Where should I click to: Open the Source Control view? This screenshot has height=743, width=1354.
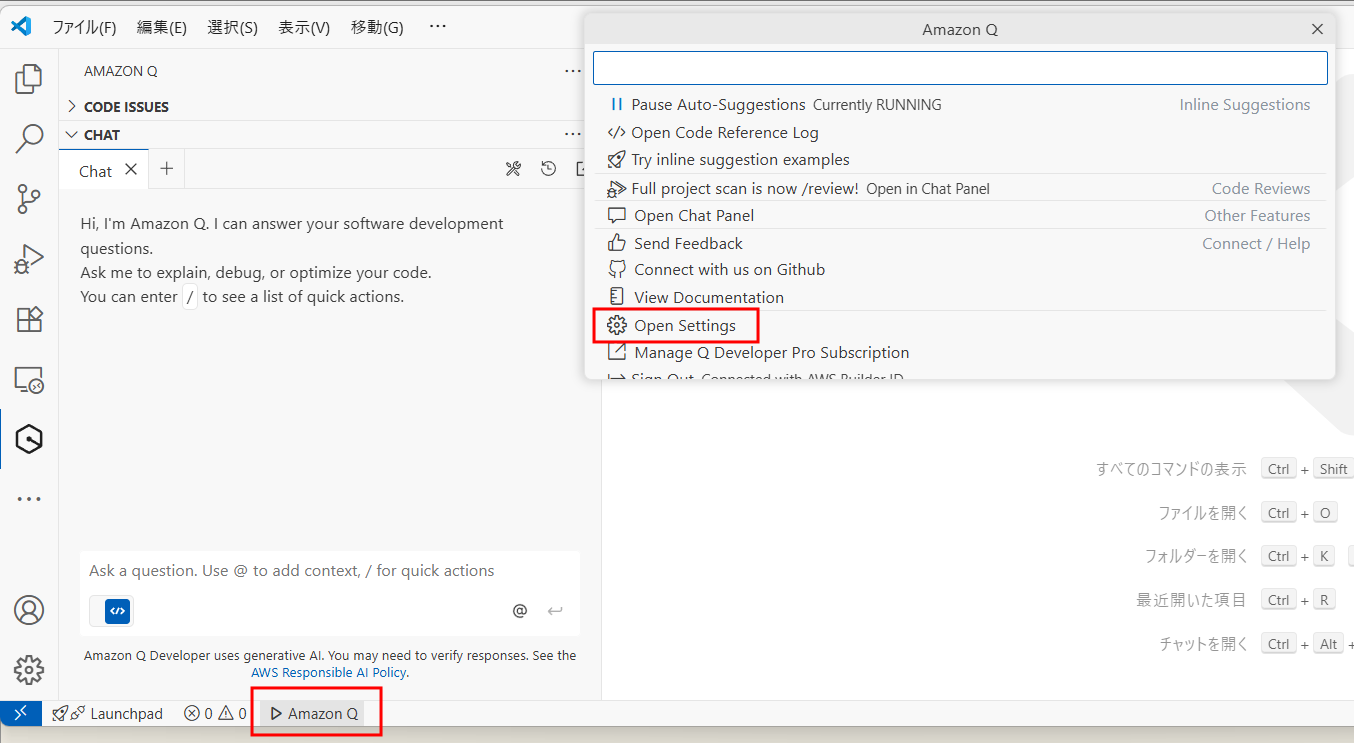point(29,199)
